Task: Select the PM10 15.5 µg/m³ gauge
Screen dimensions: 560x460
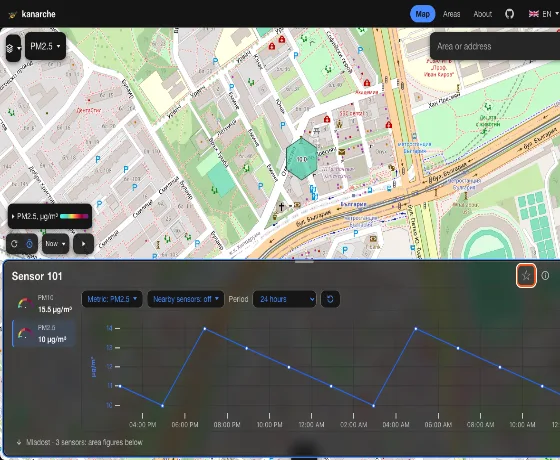Action: (x=44, y=304)
